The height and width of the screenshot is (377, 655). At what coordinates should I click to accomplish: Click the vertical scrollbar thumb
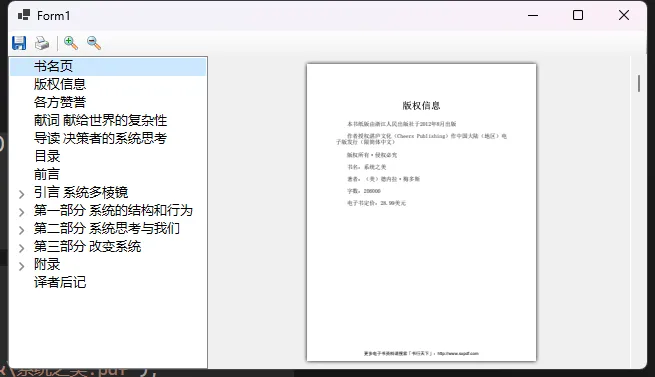click(639, 83)
